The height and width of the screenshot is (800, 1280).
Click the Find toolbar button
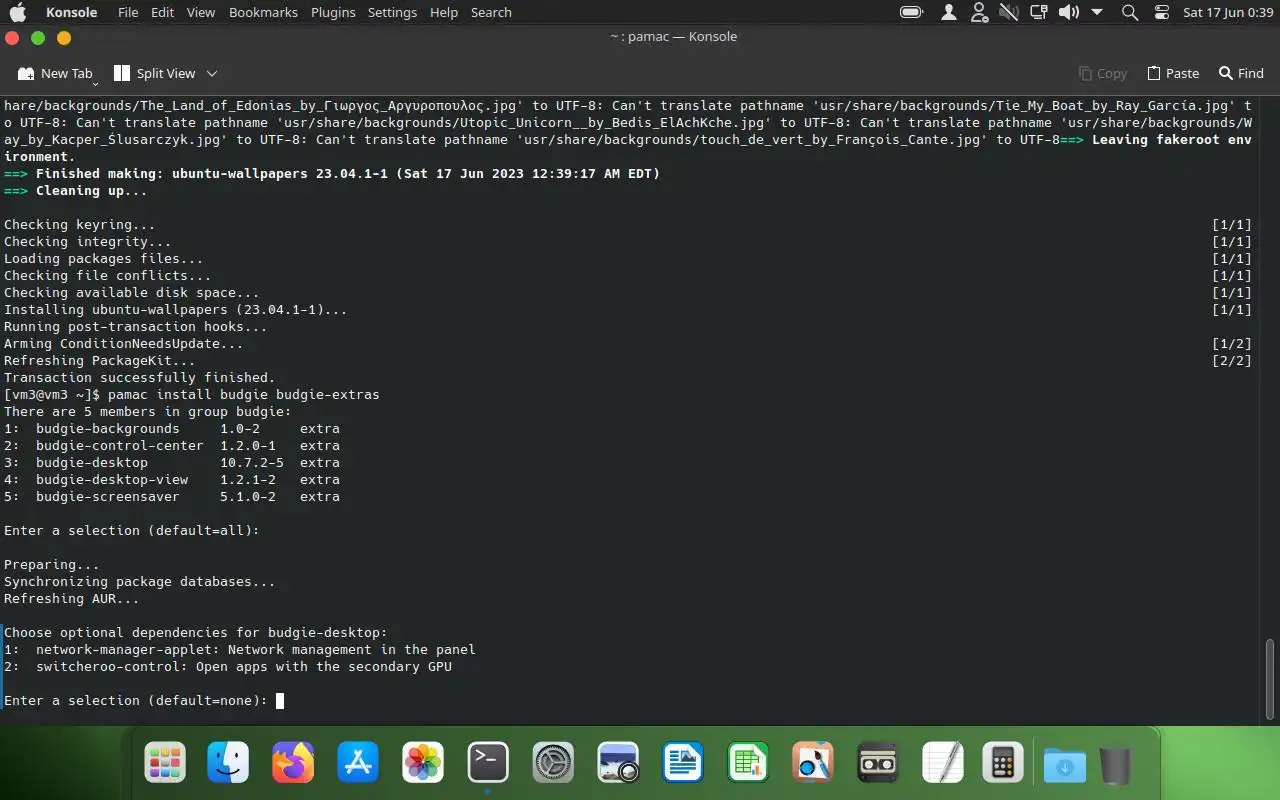tap(1241, 73)
